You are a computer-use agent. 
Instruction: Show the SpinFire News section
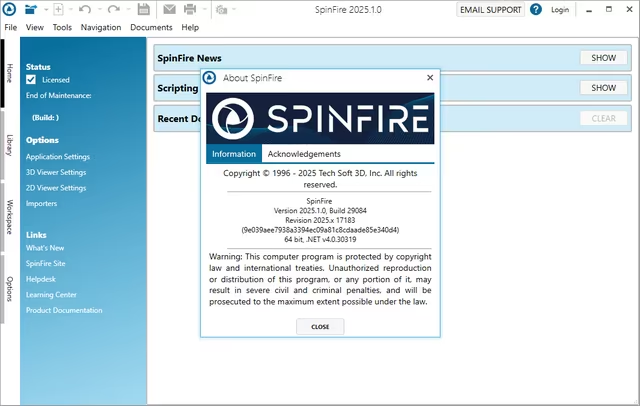coord(603,58)
